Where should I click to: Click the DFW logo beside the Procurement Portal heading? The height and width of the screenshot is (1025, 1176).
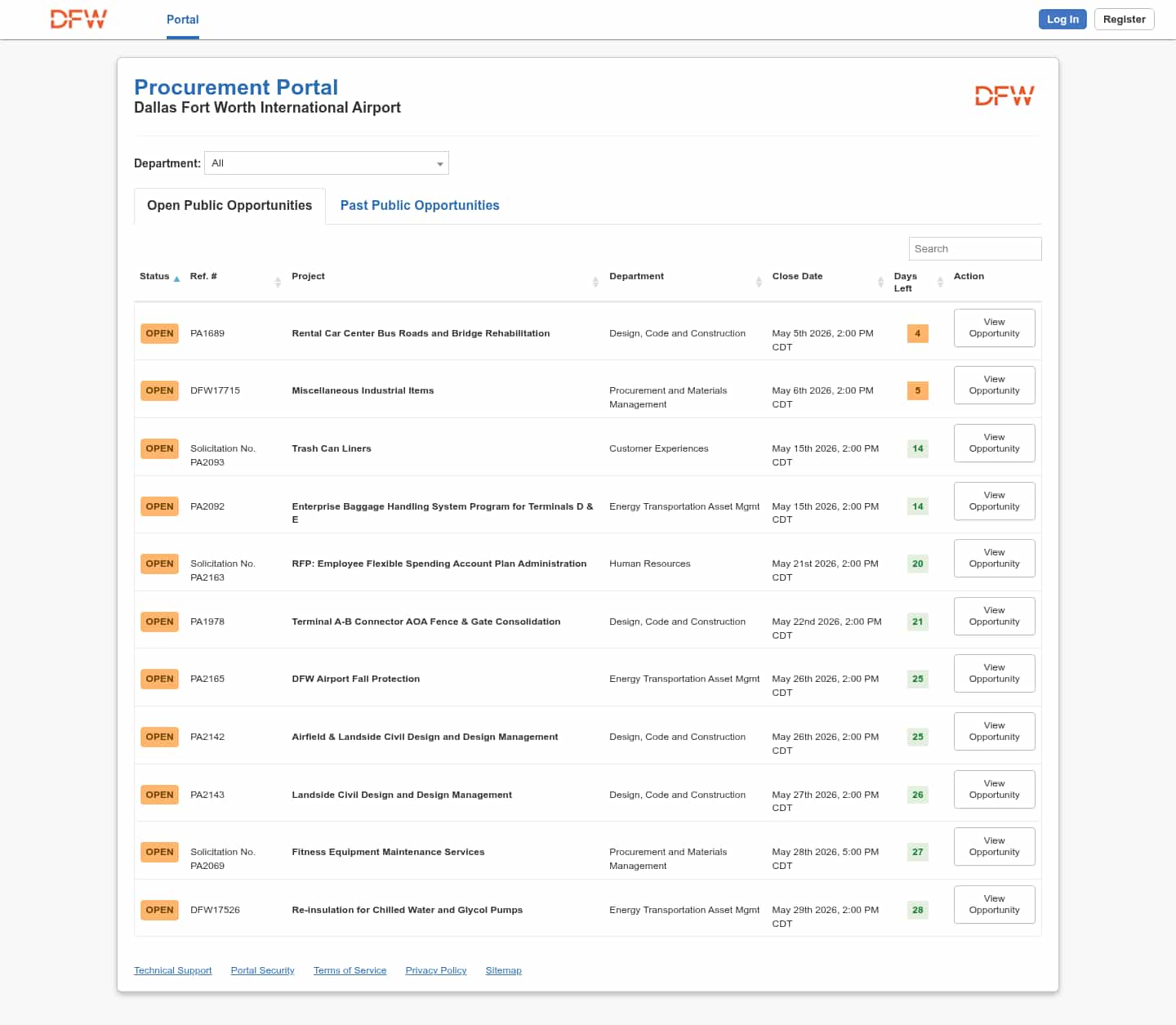[1004, 96]
